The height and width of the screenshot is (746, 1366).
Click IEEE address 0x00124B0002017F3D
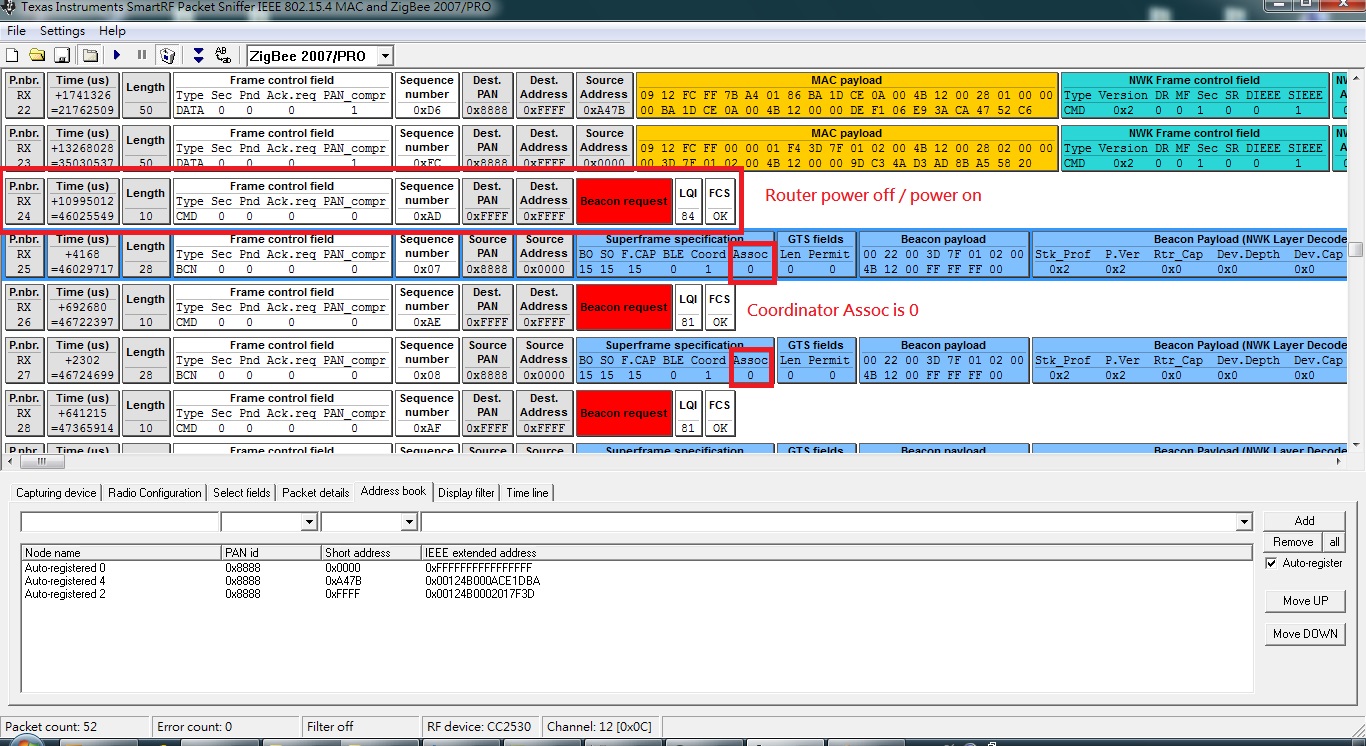(480, 594)
